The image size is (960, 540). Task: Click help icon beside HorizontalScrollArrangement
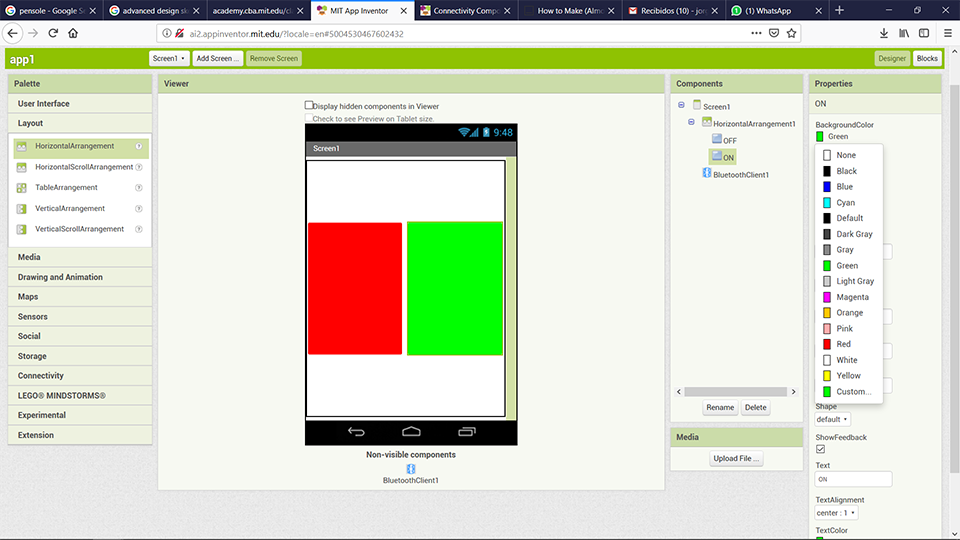[139, 167]
